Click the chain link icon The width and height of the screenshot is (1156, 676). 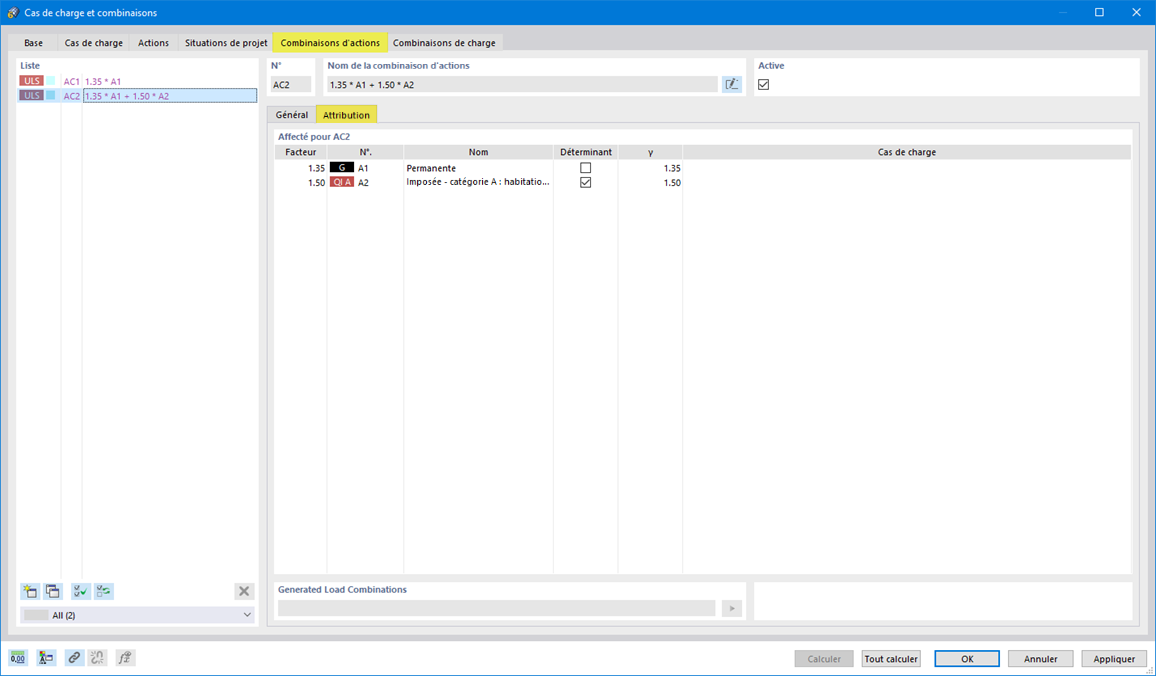click(74, 658)
